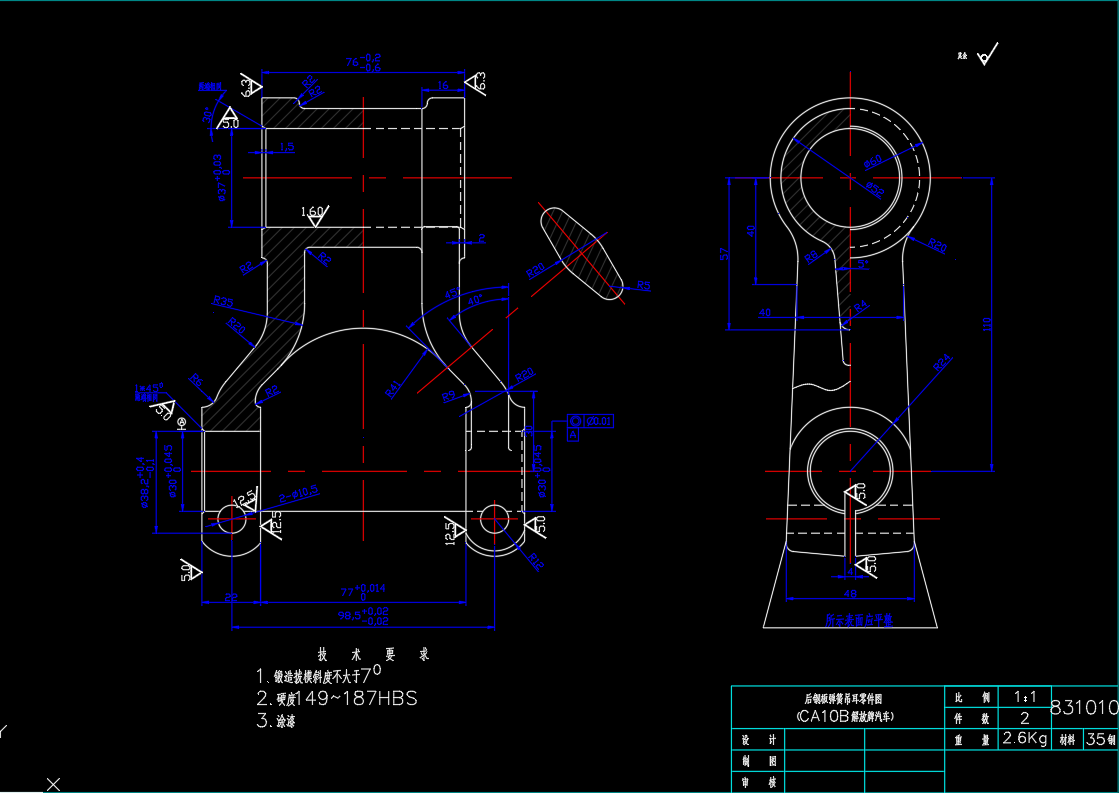Click part number 831010 in title block
This screenshot has height=793, width=1119.
click(1083, 708)
